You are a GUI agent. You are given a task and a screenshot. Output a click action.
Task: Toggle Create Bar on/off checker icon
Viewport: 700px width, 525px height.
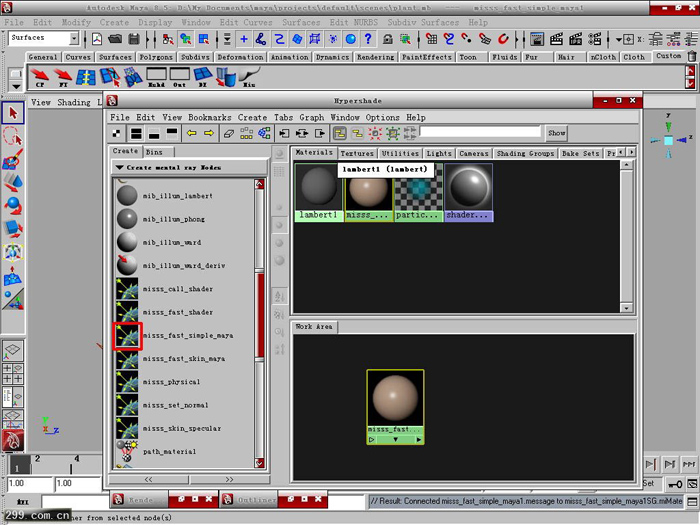[116, 133]
